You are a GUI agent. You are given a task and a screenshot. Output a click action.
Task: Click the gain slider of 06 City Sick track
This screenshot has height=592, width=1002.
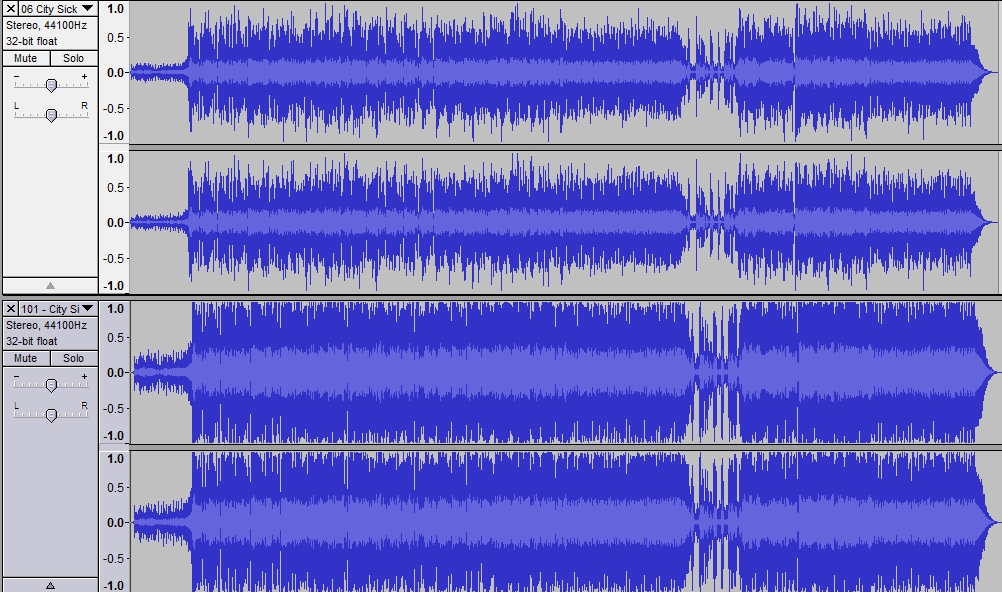pyautogui.click(x=51, y=84)
